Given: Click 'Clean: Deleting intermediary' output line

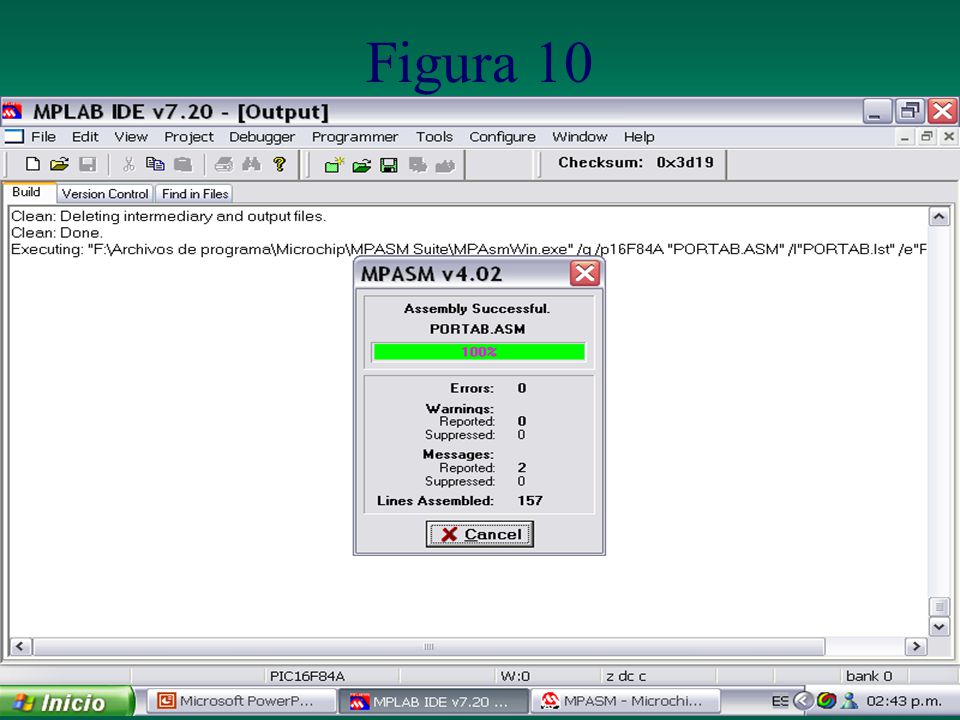Looking at the screenshot, I should pyautogui.click(x=168, y=216).
